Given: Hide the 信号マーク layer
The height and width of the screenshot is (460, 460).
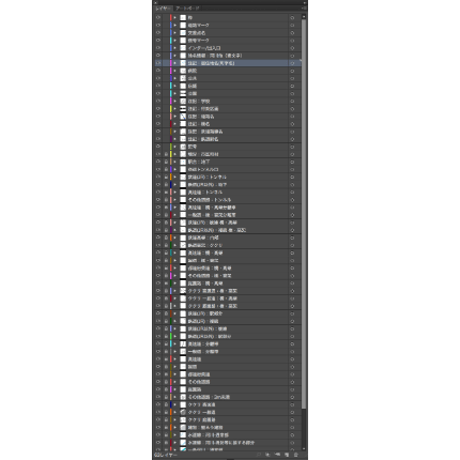Looking at the screenshot, I should (158, 40).
